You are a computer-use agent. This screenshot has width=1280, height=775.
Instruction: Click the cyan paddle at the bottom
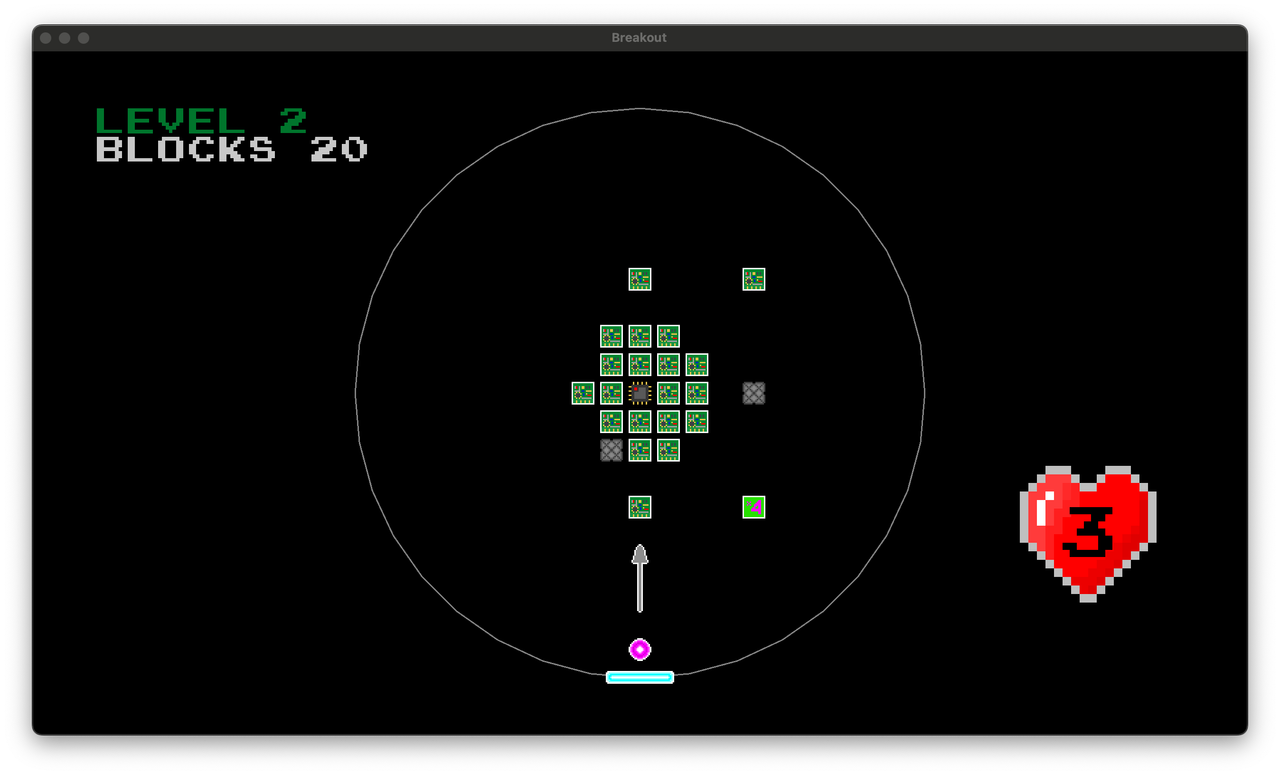click(640, 677)
